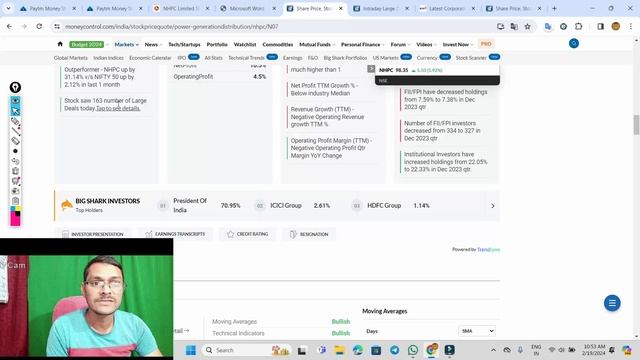Image resolution: width=640 pixels, height=360 pixels.
Task: Pick the yellow color swatch in annotation toolbar
Action: [x=18, y=209]
